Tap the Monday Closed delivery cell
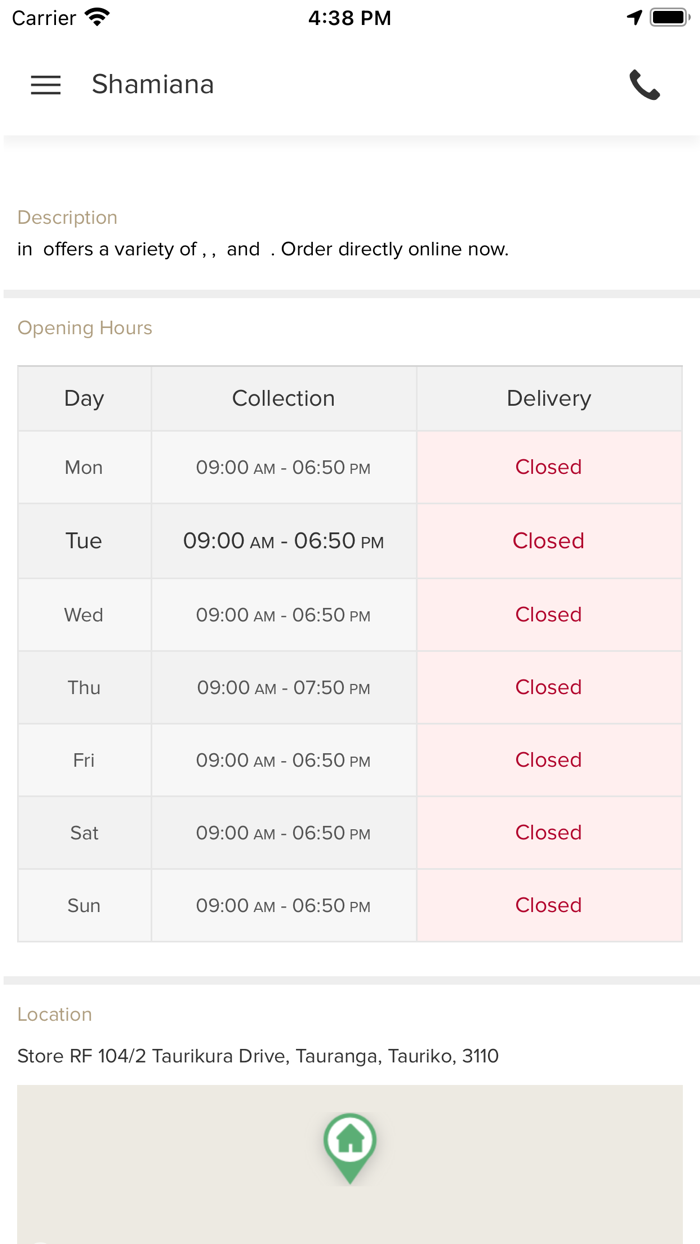Viewport: 700px width, 1244px height. [548, 467]
